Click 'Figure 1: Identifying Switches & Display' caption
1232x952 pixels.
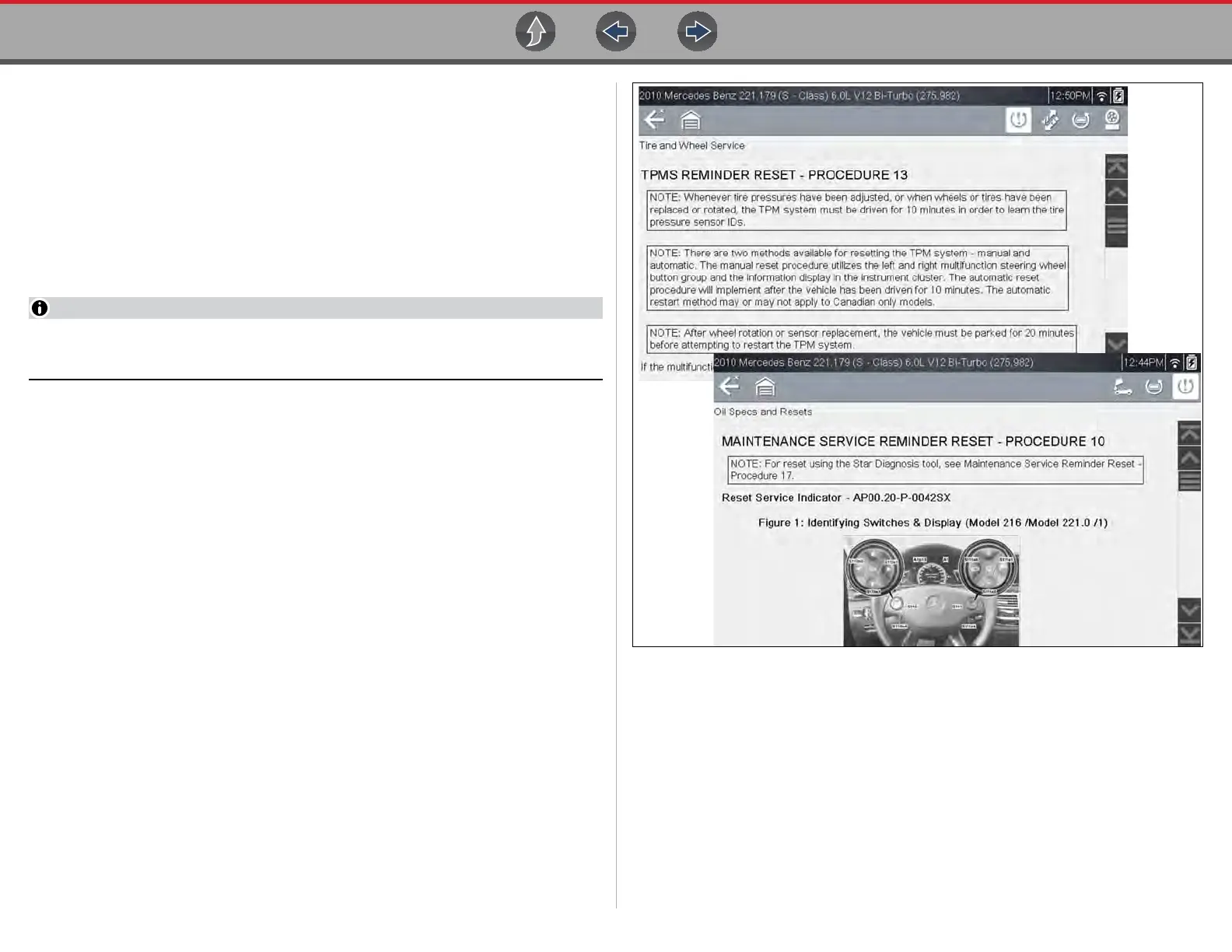(x=933, y=523)
